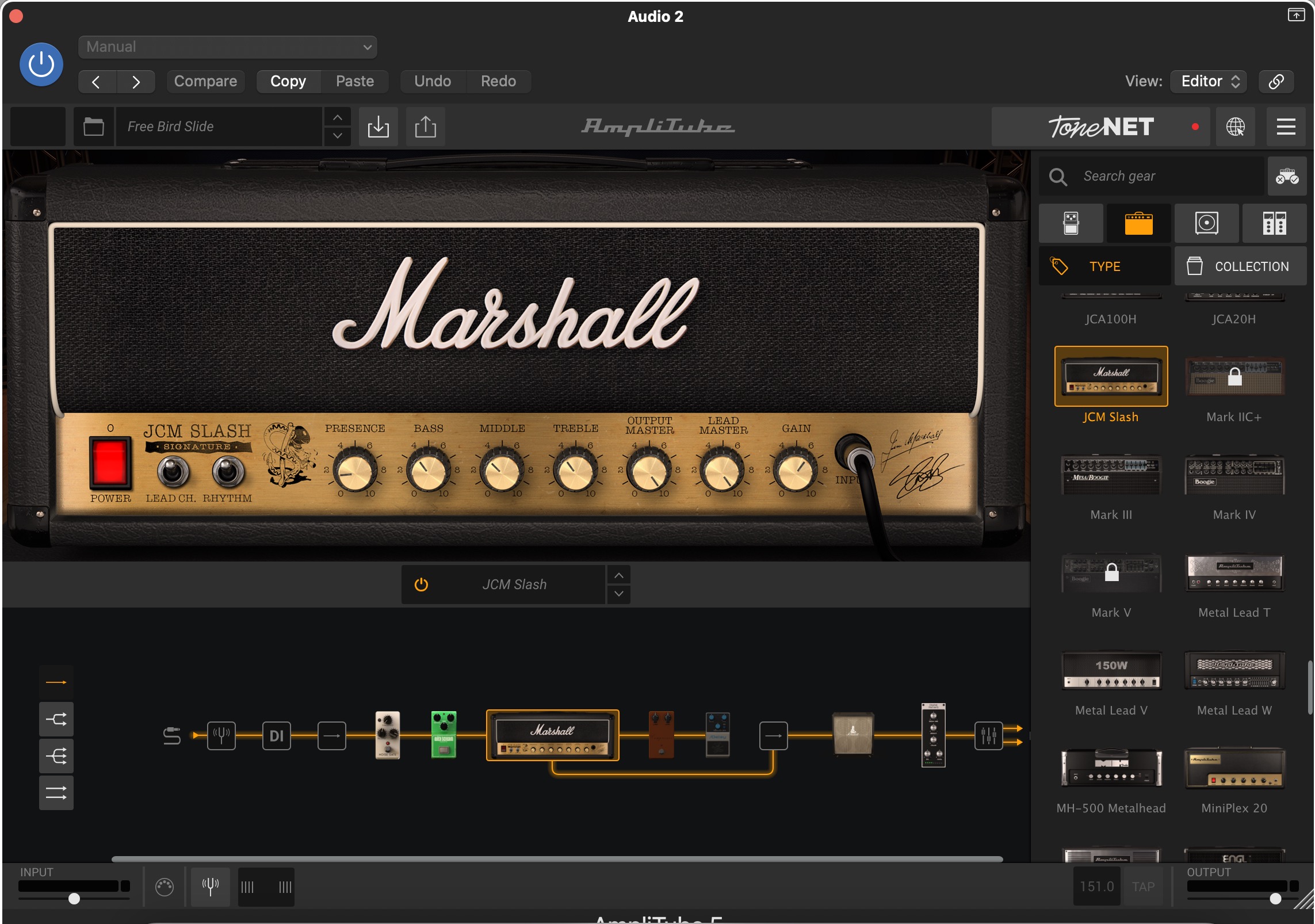The height and width of the screenshot is (924, 1315).
Task: Select the JCM Slash amp thumbnail
Action: [x=1111, y=376]
